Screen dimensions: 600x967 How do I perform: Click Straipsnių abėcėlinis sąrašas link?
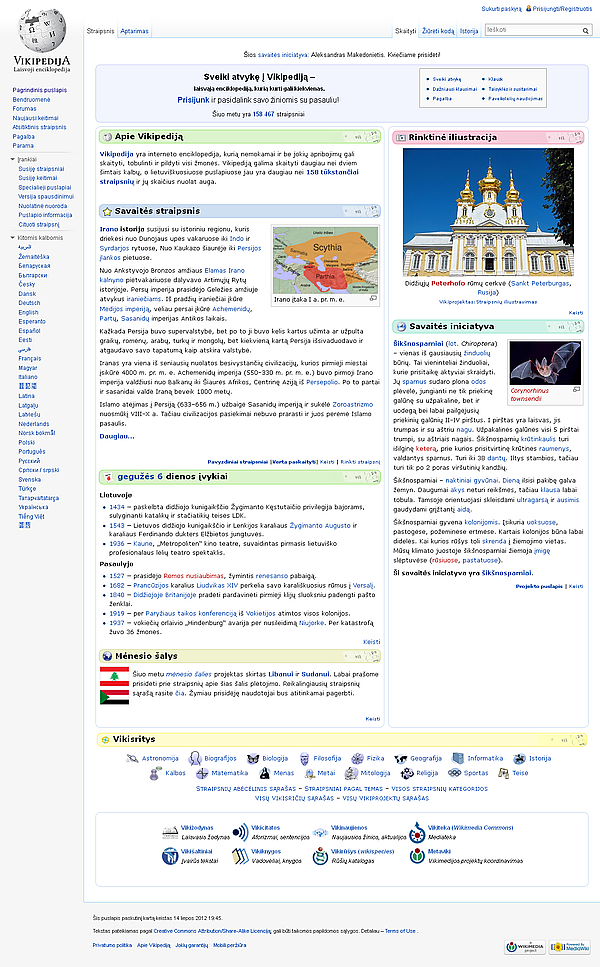(x=246, y=789)
